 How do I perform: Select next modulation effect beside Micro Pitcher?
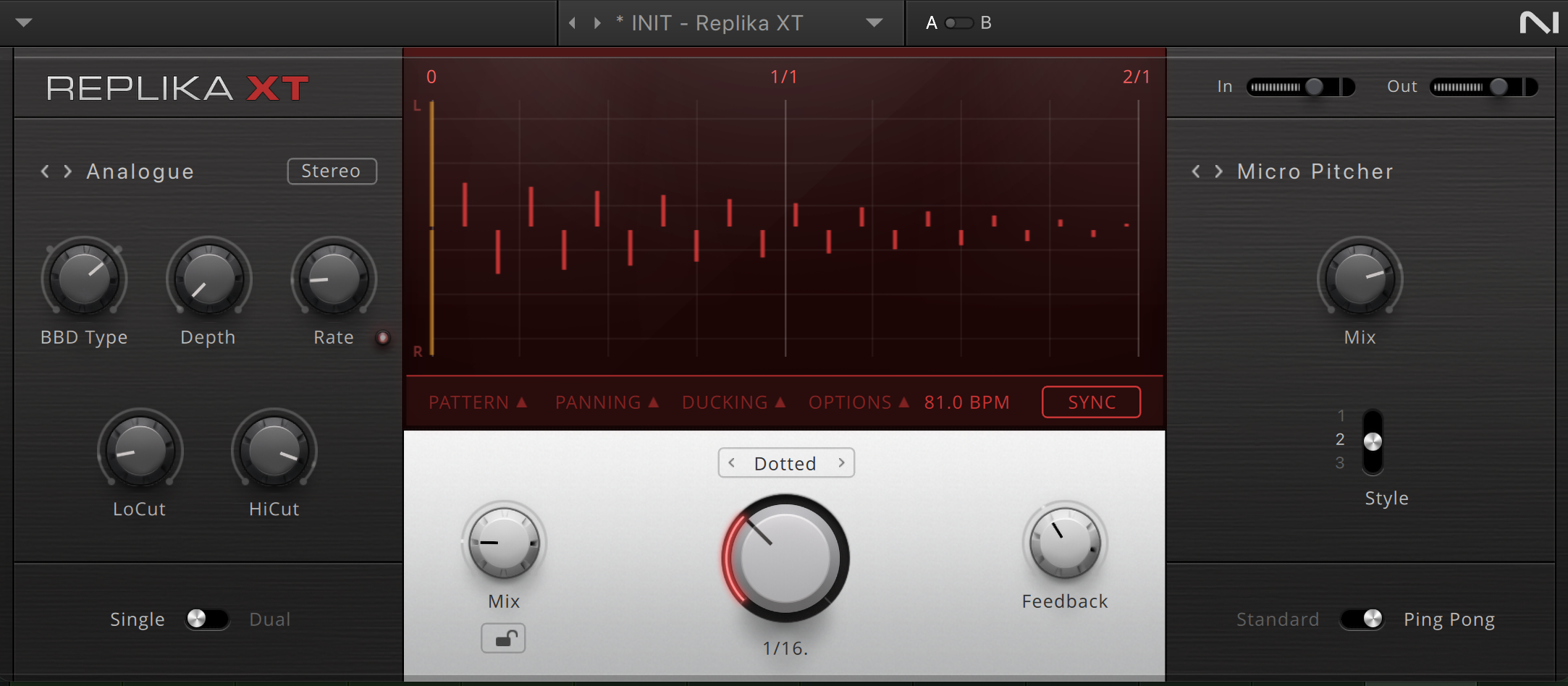click(1219, 171)
